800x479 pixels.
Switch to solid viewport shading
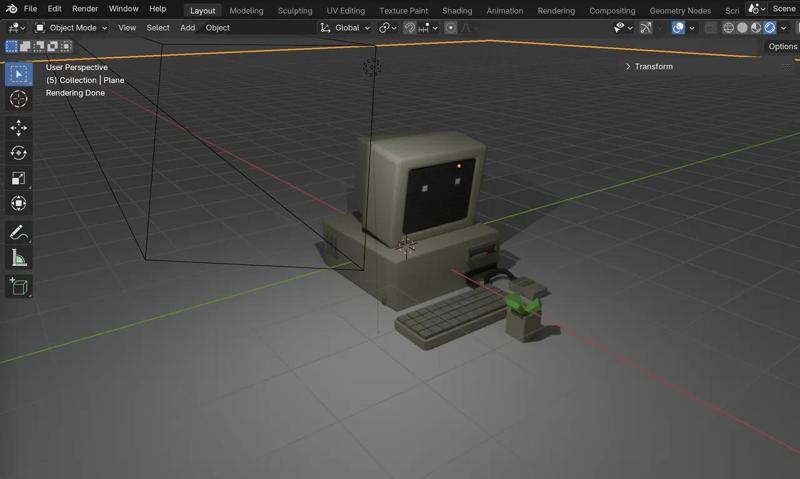742,28
